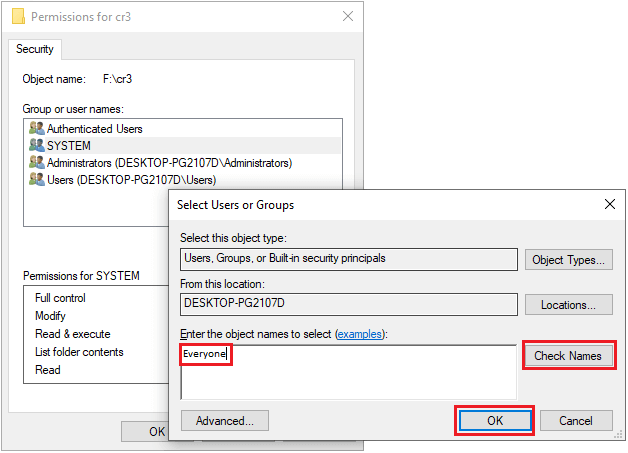
Task: Close the Select Users or Groups dialog
Action: point(609,204)
